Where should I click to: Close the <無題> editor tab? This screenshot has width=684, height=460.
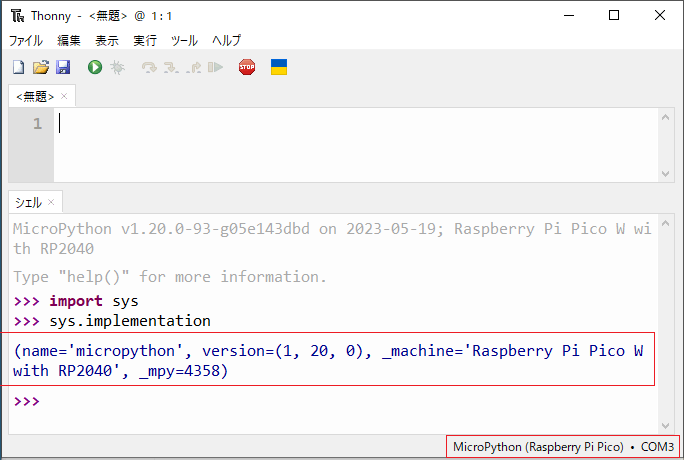click(65, 97)
